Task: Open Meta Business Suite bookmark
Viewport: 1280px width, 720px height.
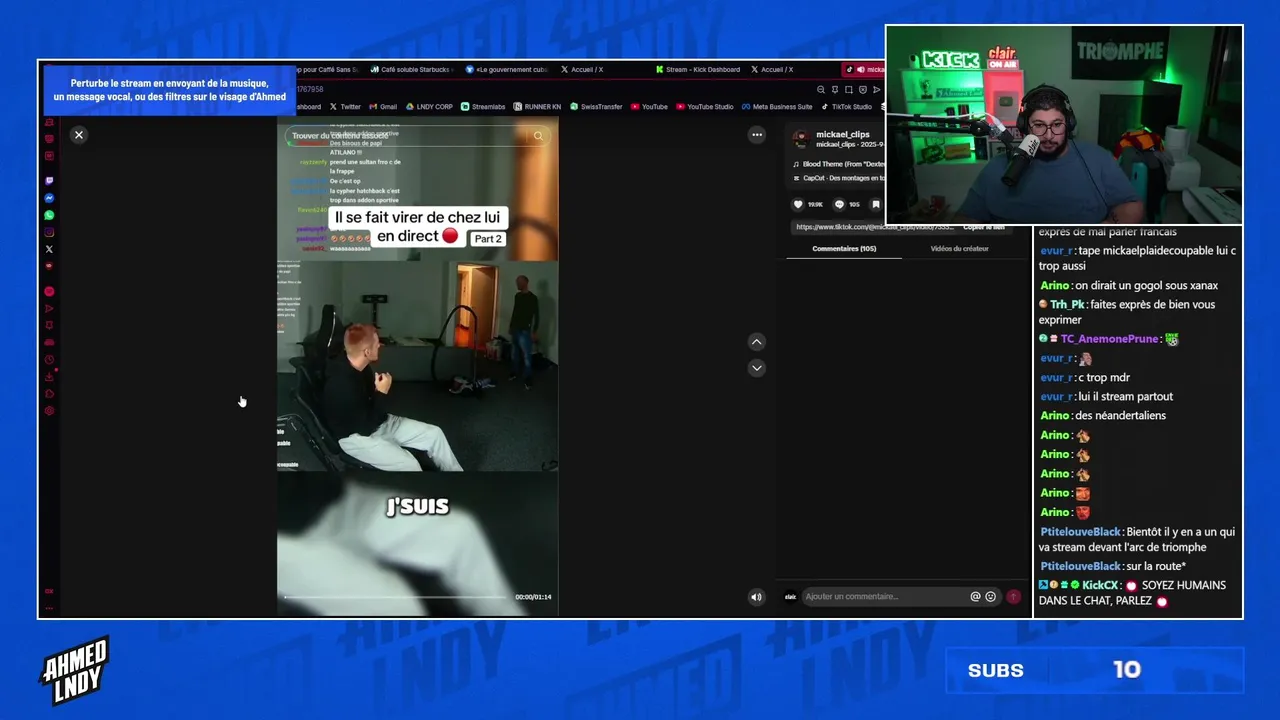Action: click(777, 107)
